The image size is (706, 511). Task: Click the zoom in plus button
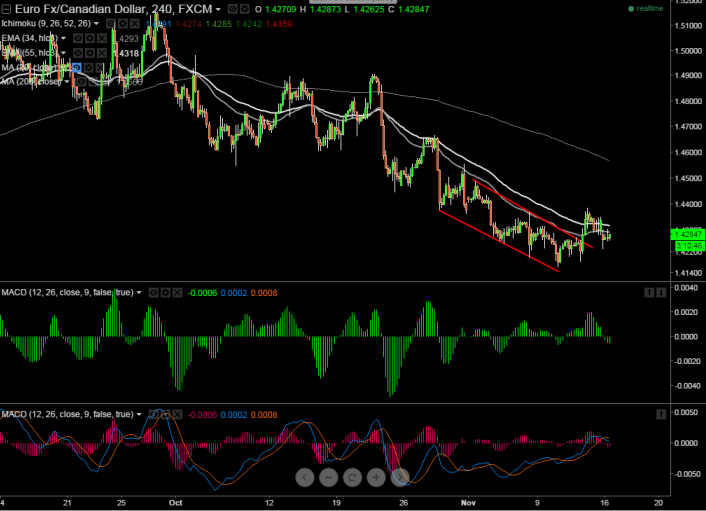(x=378, y=478)
